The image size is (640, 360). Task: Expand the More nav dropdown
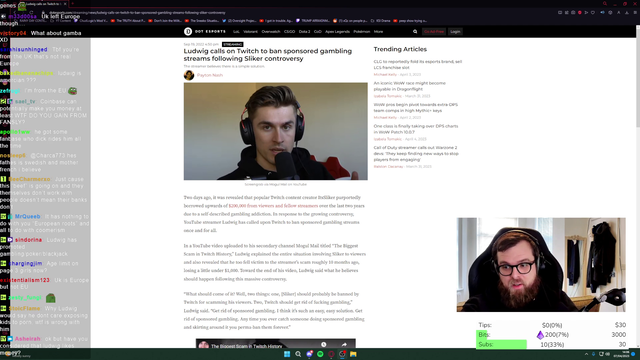click(x=378, y=31)
